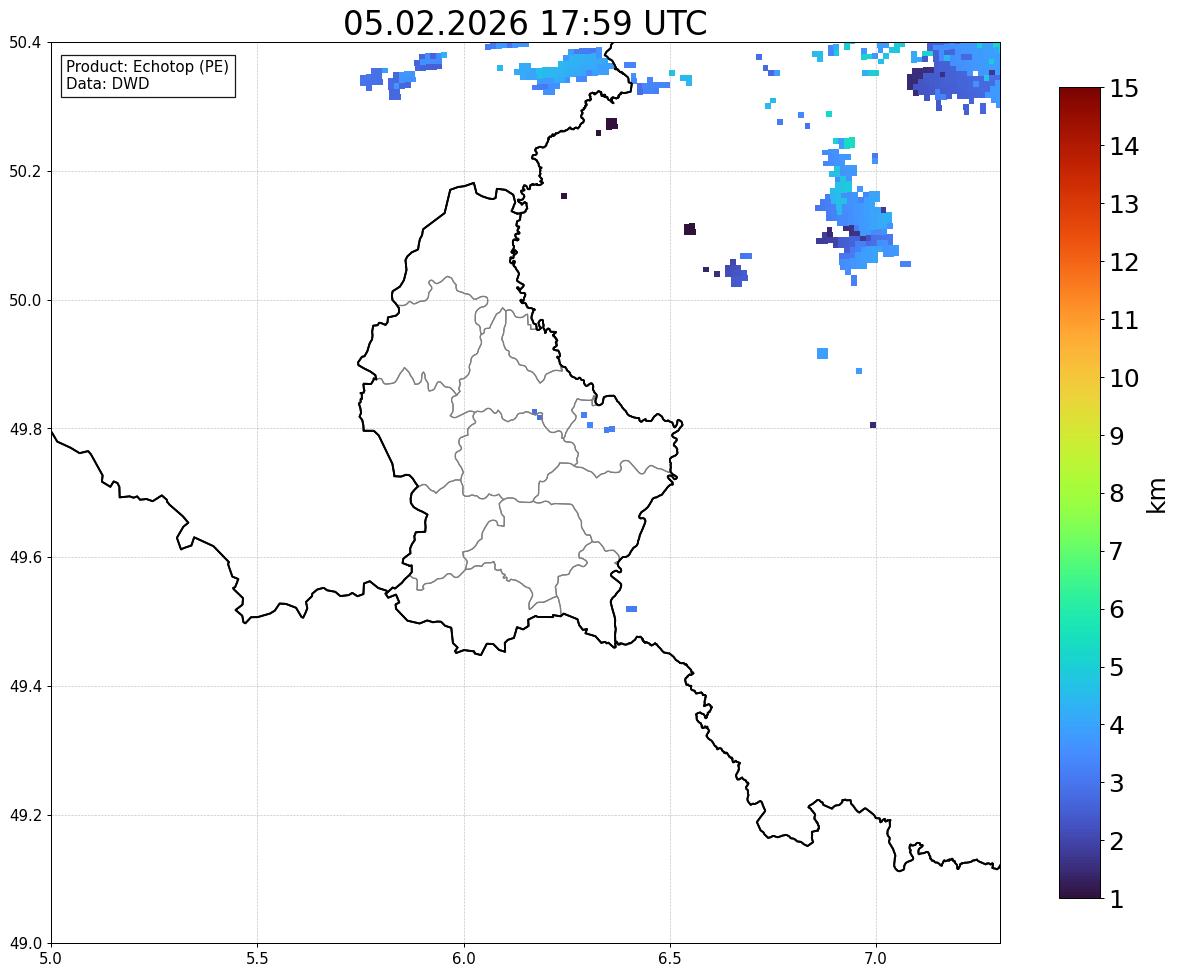Click the colorbar label 8
This screenshot has height=976, width=1178.
tap(1117, 493)
